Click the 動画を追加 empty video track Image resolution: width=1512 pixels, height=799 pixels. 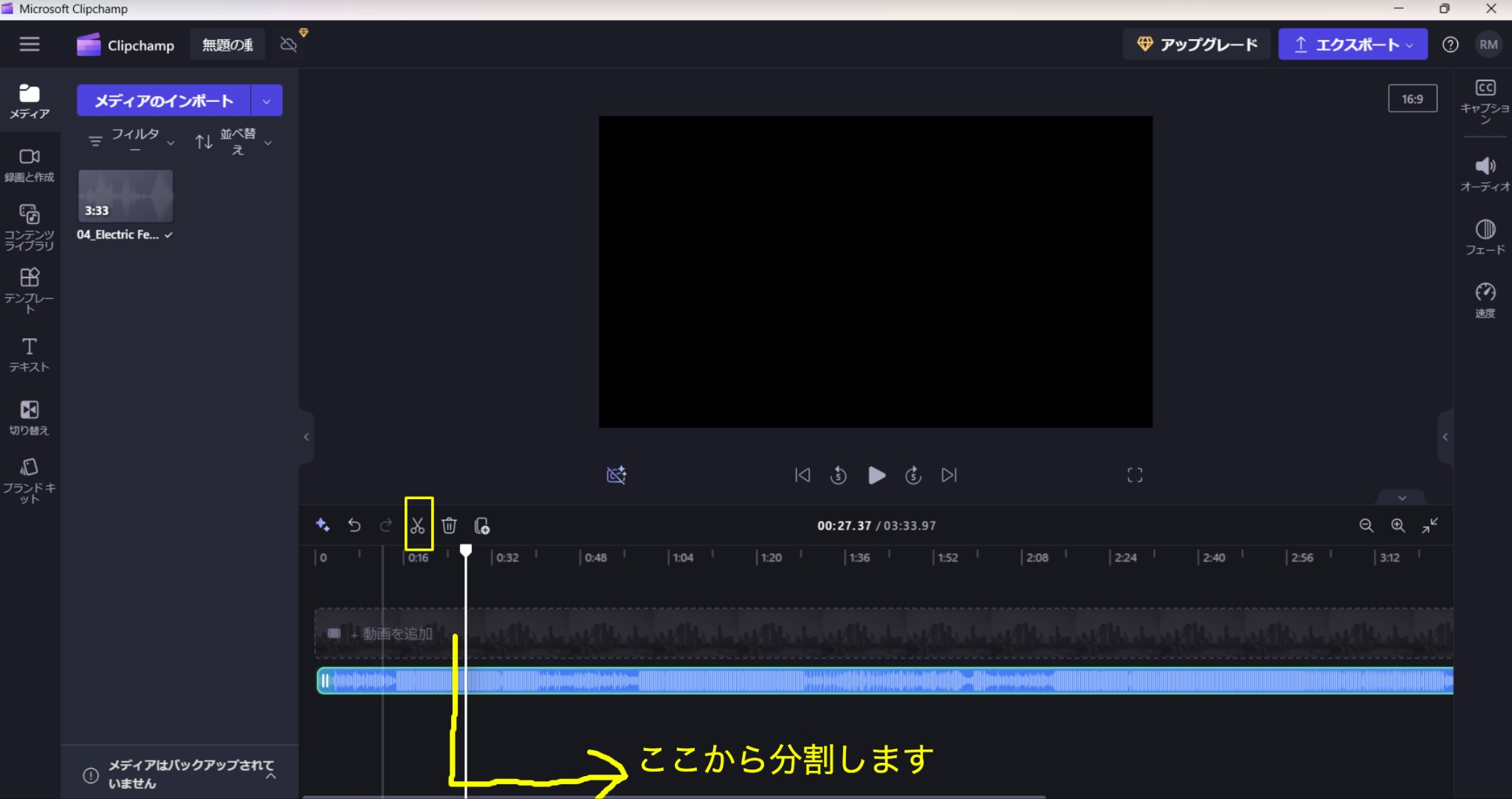[884, 633]
